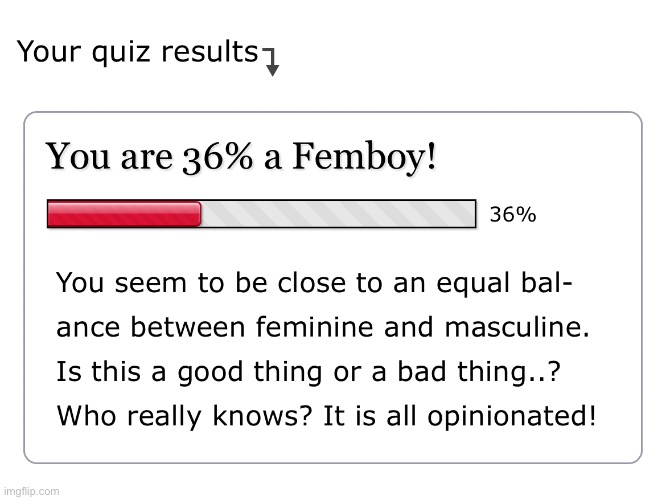
Task: Click the word 'masculine.' in the description
Action: click(x=517, y=328)
